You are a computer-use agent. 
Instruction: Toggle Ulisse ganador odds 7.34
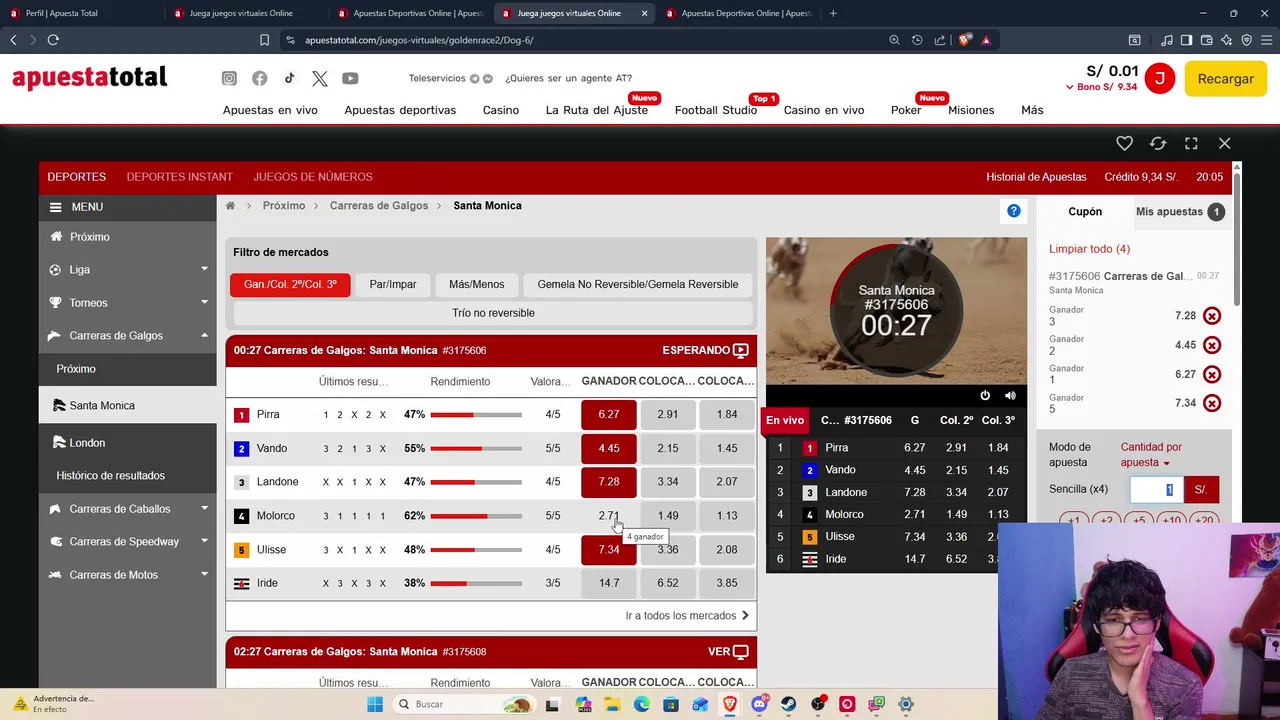tap(609, 549)
